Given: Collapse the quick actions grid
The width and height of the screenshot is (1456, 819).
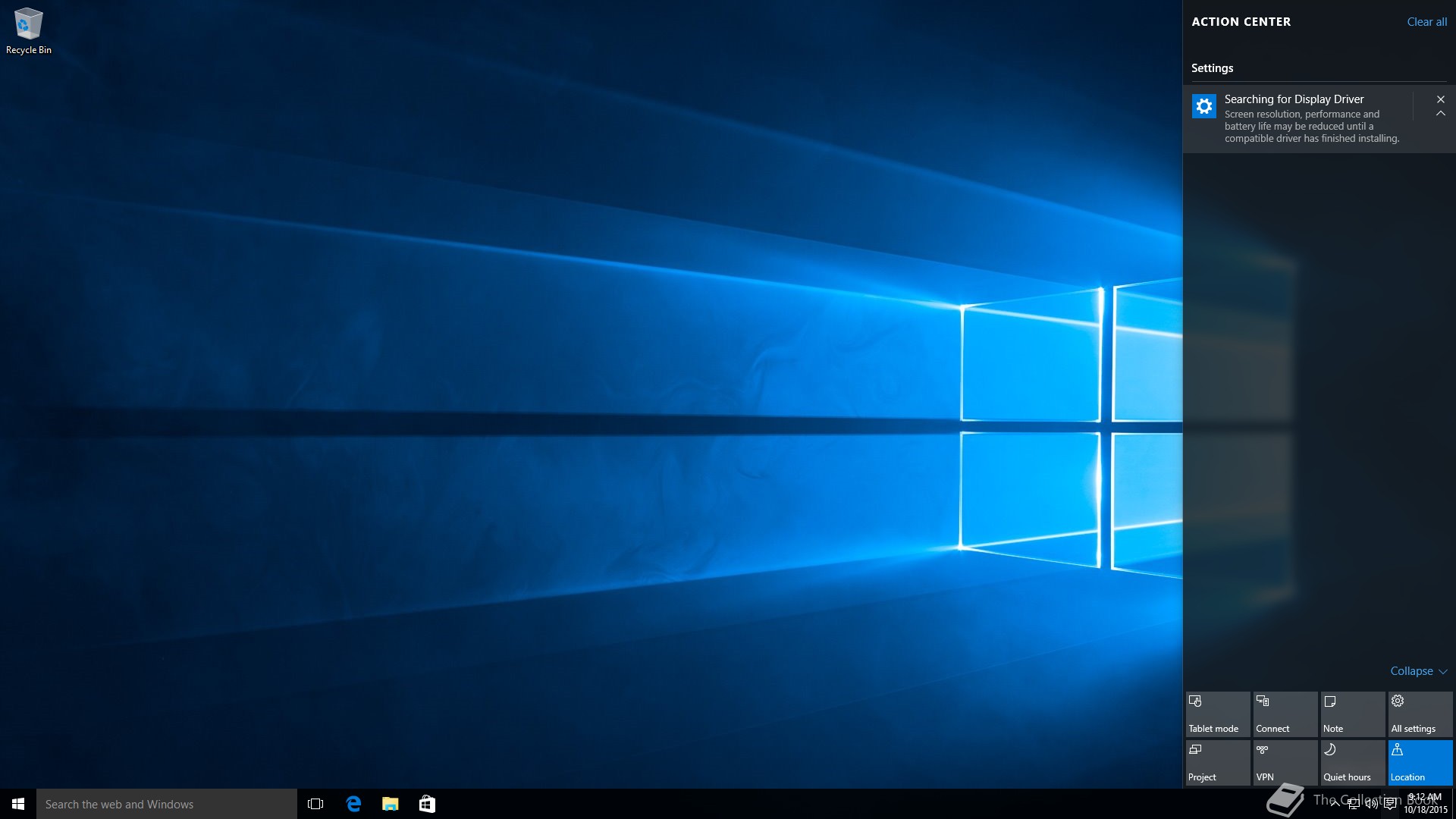Looking at the screenshot, I should [x=1418, y=671].
